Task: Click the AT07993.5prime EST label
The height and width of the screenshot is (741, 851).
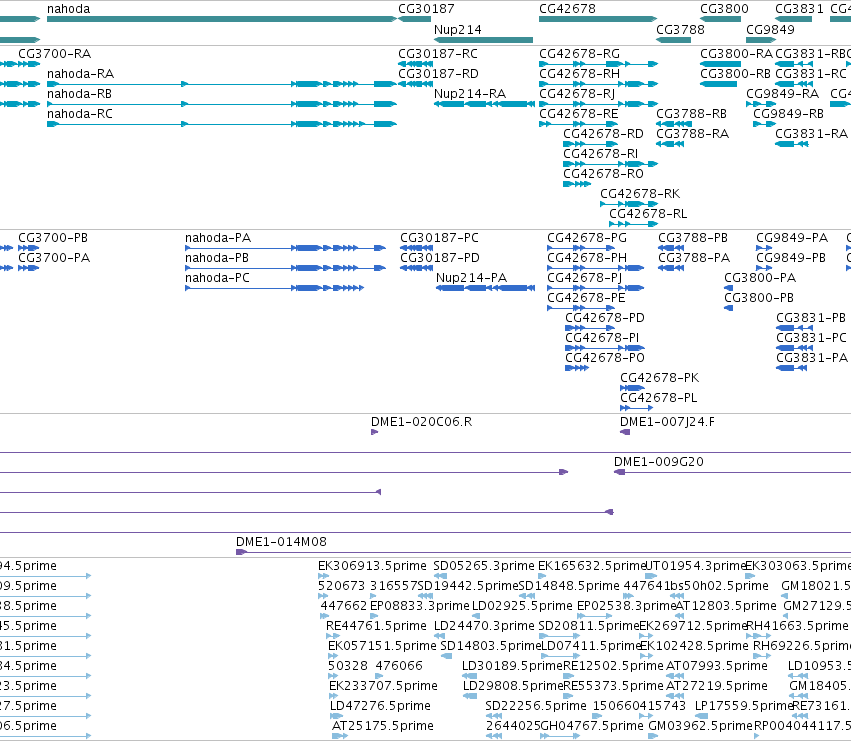Action: point(716,666)
